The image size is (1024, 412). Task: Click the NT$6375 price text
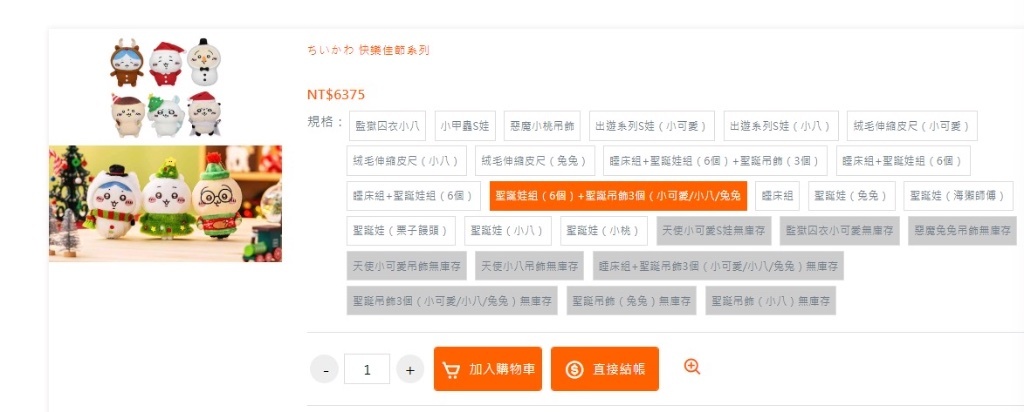point(336,95)
